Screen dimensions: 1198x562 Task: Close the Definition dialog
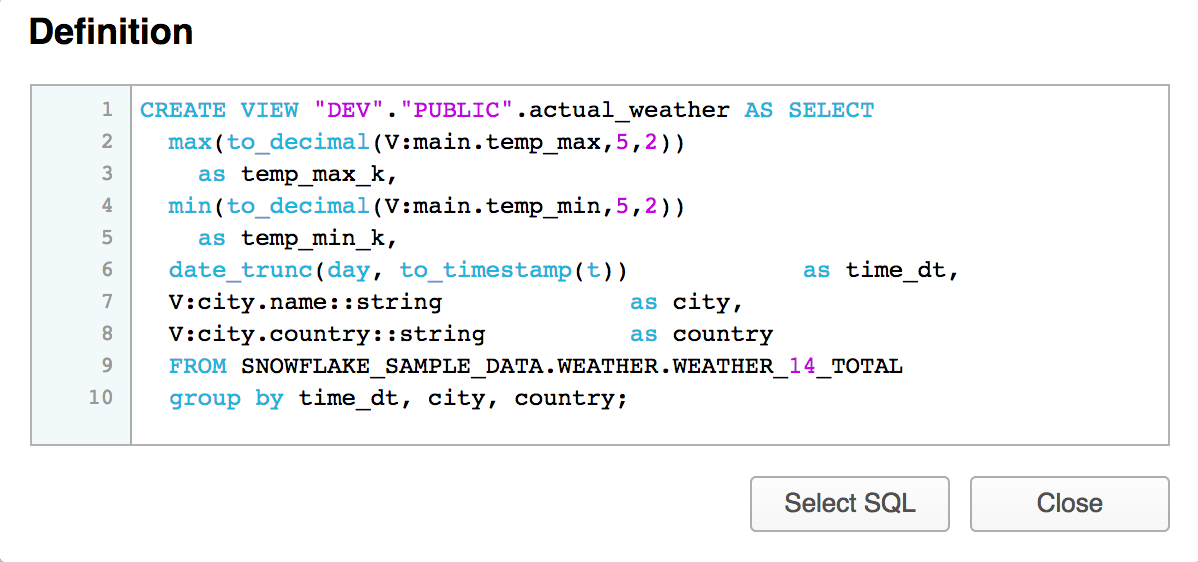pyautogui.click(x=1069, y=503)
